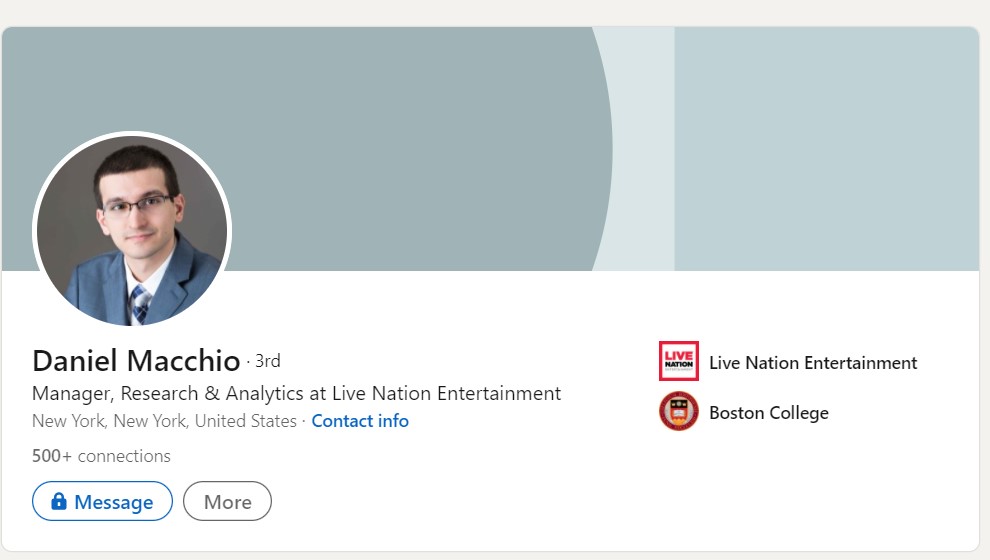Screen dimensions: 990x560
Task: Select the Daniel Macchio name heading
Action: [x=136, y=361]
